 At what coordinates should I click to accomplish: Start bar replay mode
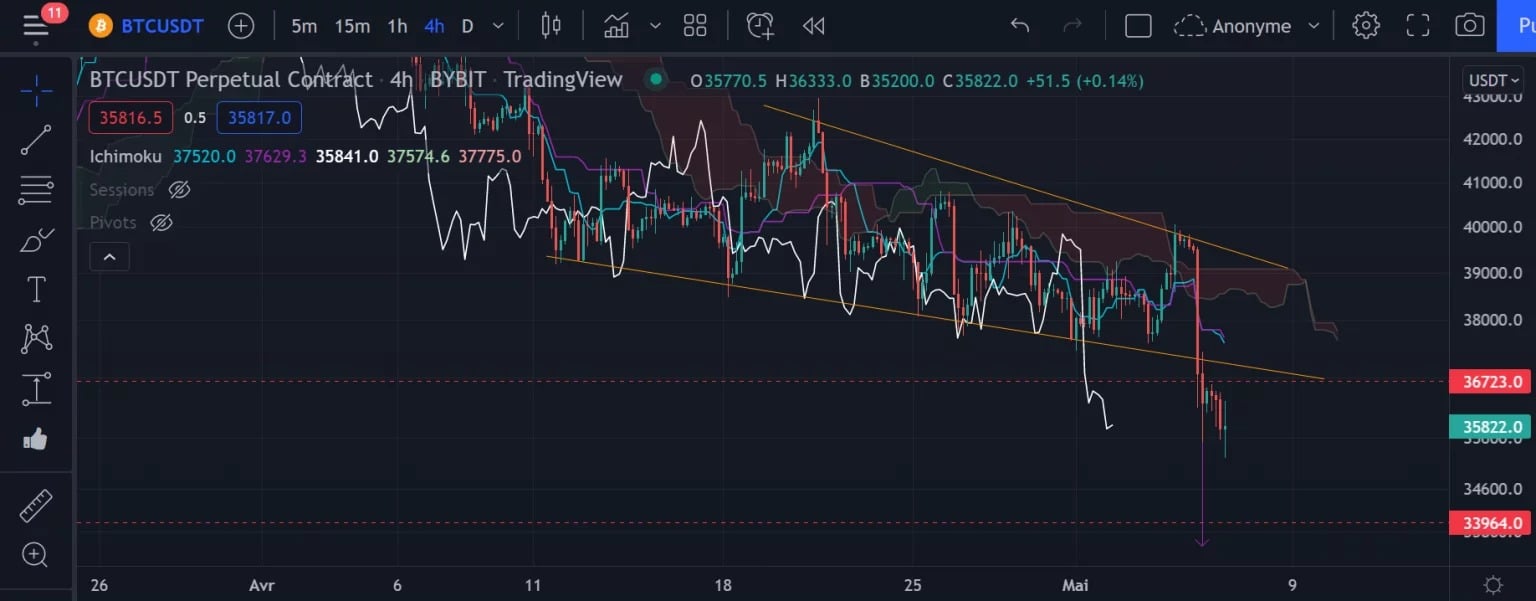[x=814, y=26]
